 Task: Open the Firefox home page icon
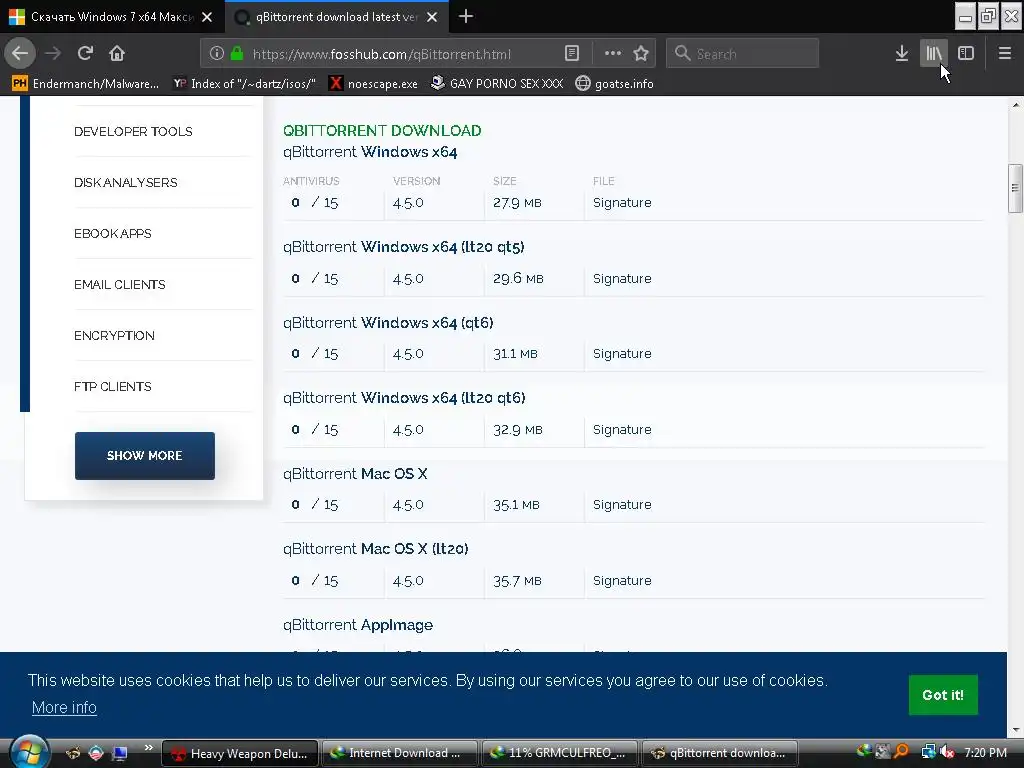(117, 54)
